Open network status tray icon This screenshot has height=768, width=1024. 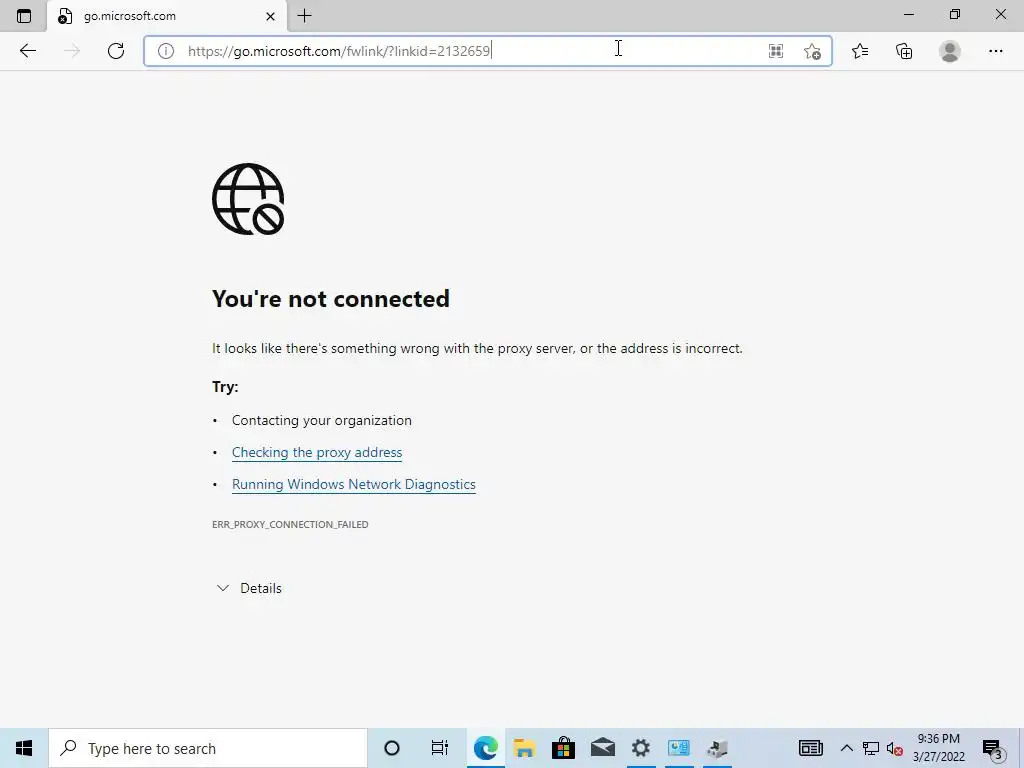point(871,748)
